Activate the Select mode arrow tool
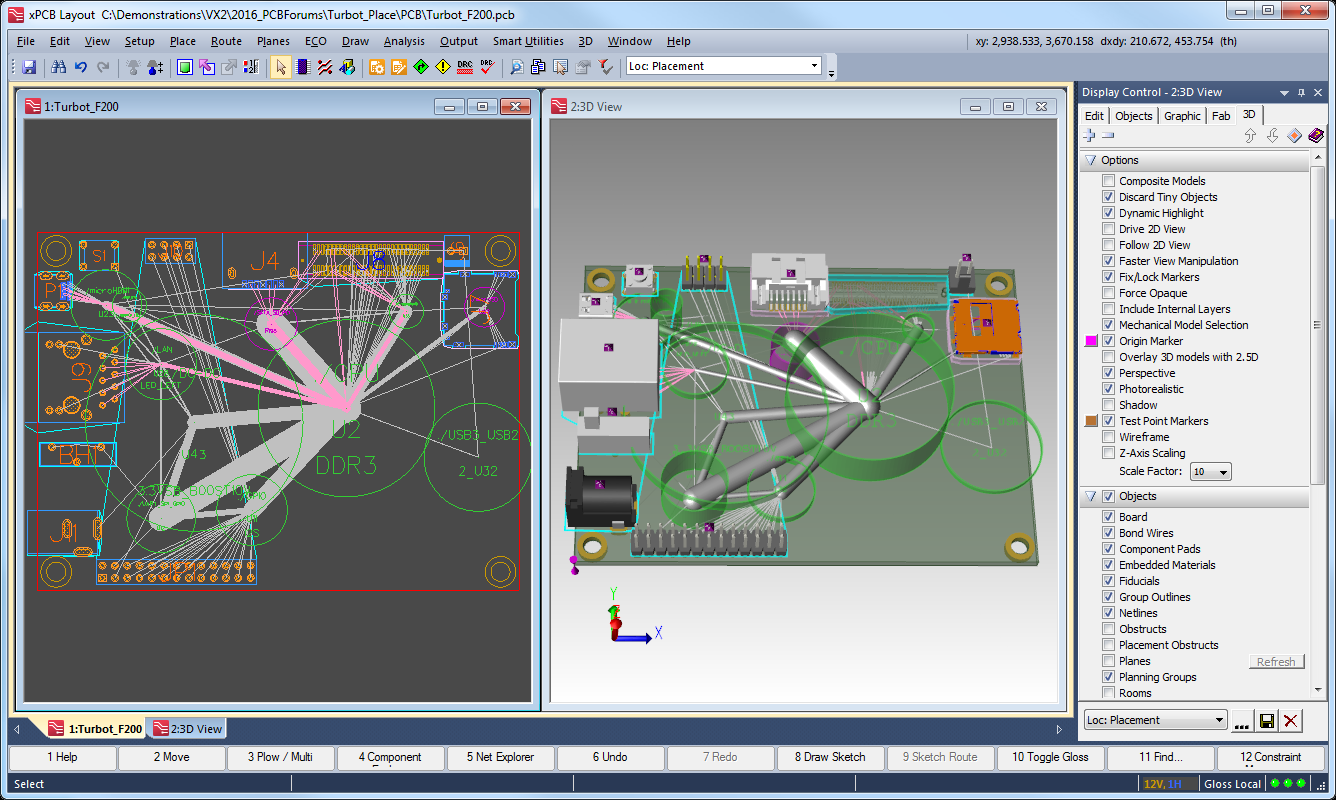This screenshot has height=800, width=1336. (x=280, y=67)
